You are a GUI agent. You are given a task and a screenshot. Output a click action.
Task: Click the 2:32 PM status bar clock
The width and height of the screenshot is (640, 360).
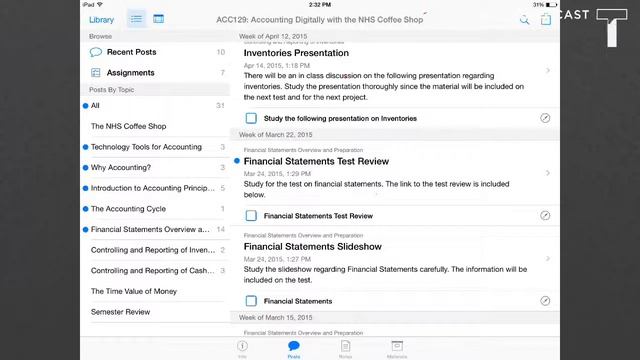click(320, 5)
